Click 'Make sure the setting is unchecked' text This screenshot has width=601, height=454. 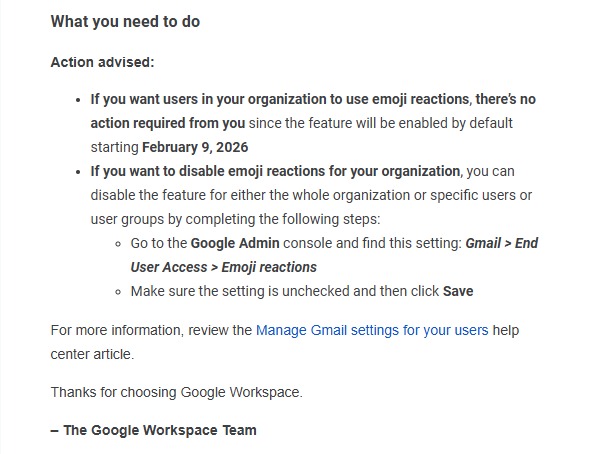(x=242, y=292)
